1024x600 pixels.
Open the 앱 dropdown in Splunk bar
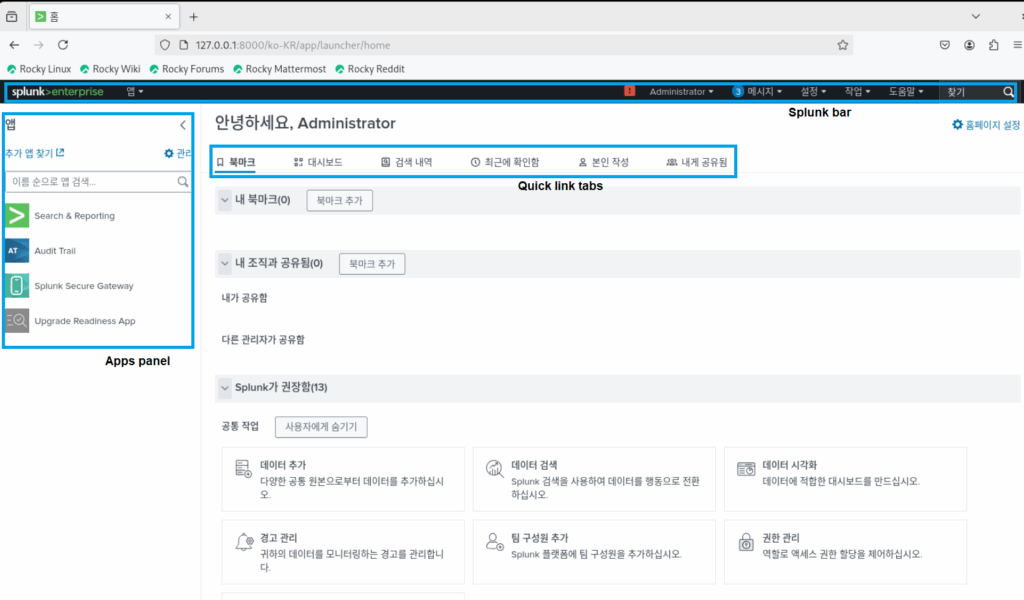(x=135, y=91)
